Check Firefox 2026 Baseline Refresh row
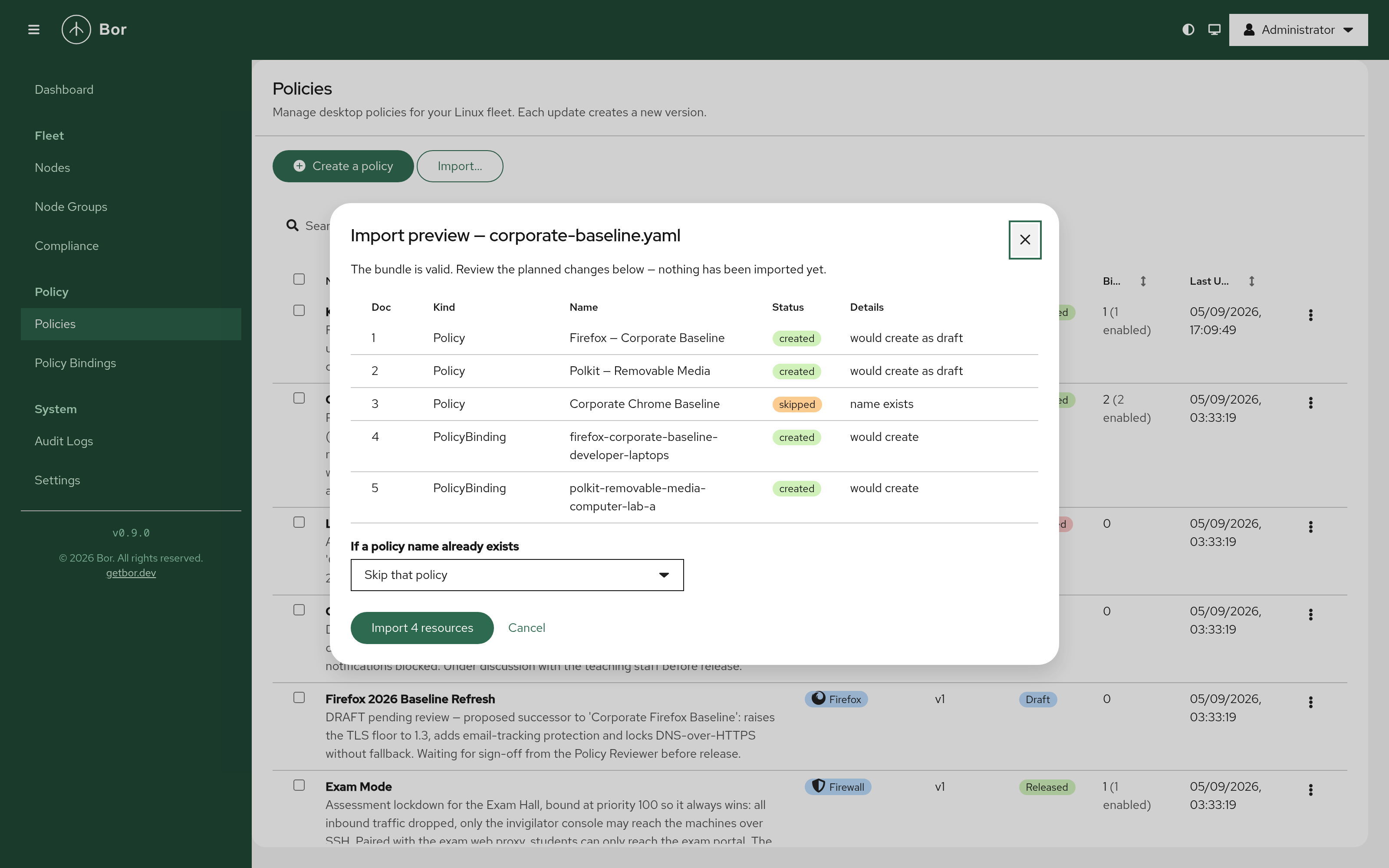The height and width of the screenshot is (868, 1389). (299, 698)
